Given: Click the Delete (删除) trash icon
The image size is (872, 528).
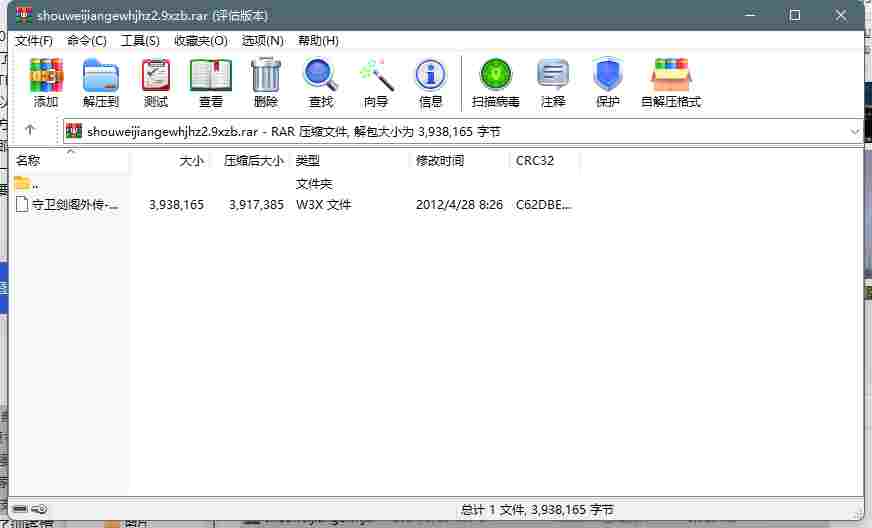Looking at the screenshot, I should [266, 83].
